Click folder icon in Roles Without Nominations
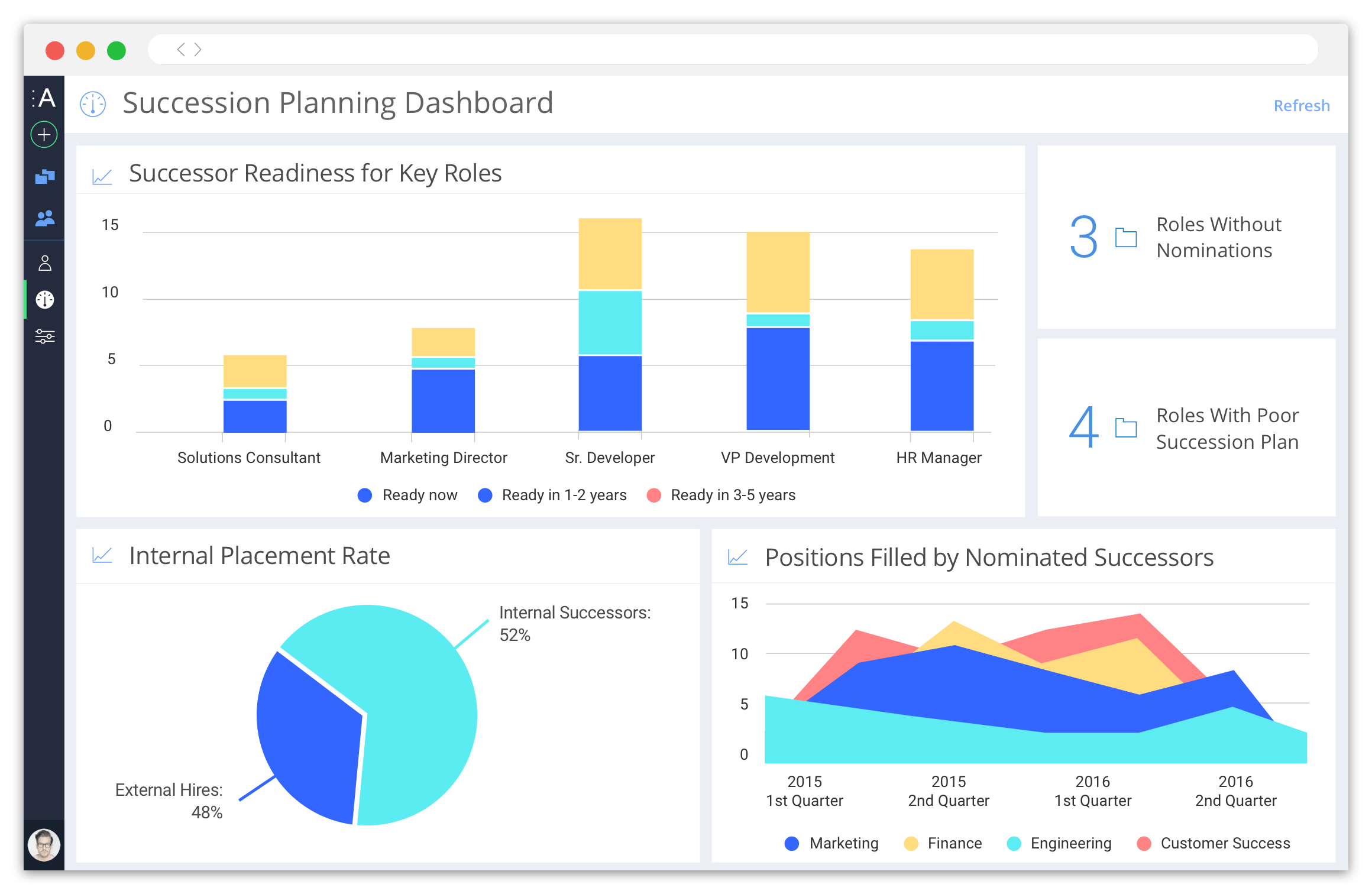Image resolution: width=1372 pixels, height=894 pixels. point(1126,237)
